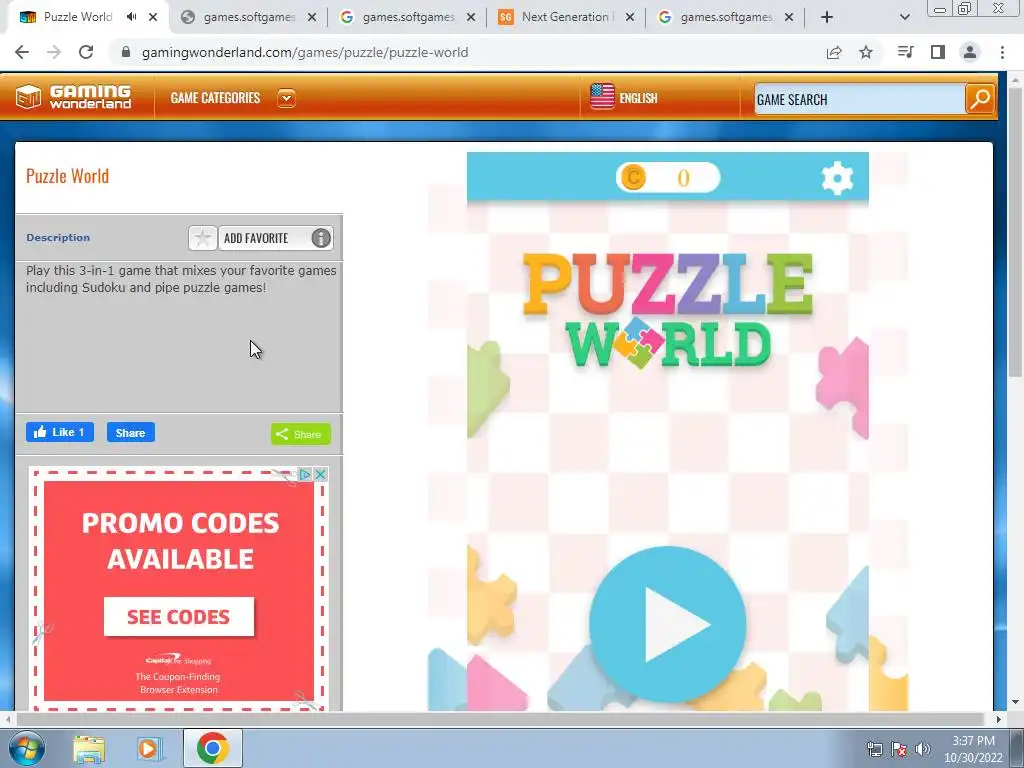Viewport: 1024px width, 768px height.
Task: Click the Description heading link
Action: tap(58, 238)
